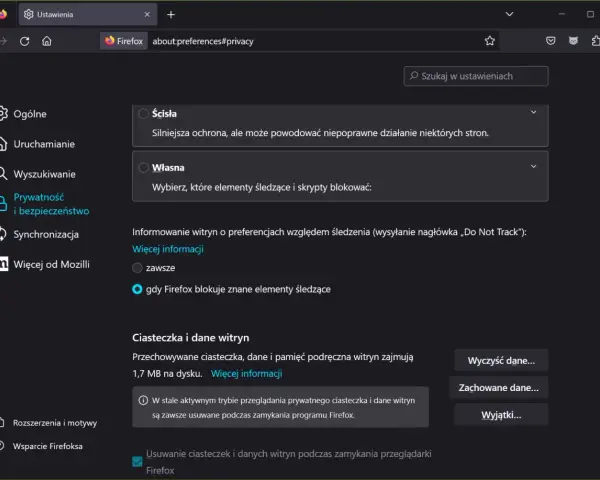The width and height of the screenshot is (600, 480).
Task: Click the Szukaj w ustawieniach search field
Action: (x=476, y=76)
